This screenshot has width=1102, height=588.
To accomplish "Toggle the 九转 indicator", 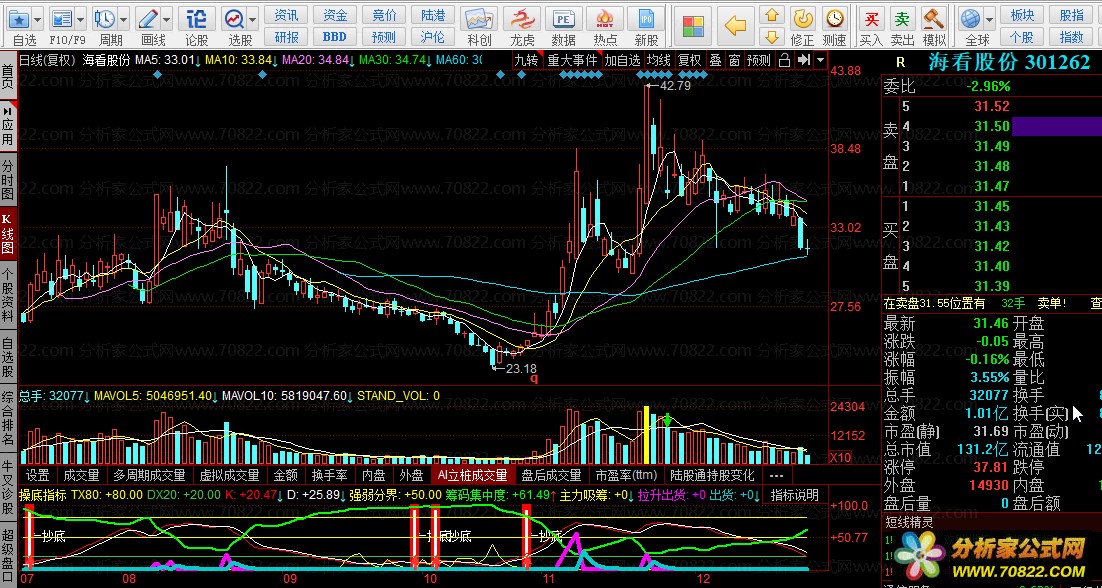I will pos(526,60).
